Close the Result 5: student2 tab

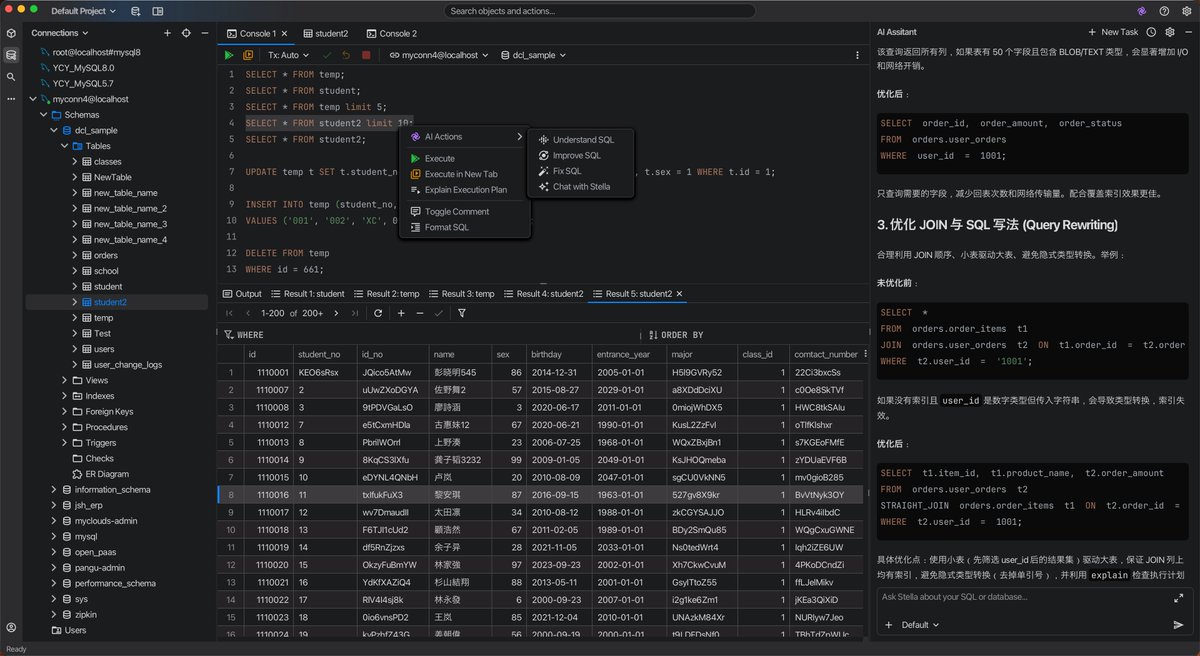tap(679, 294)
